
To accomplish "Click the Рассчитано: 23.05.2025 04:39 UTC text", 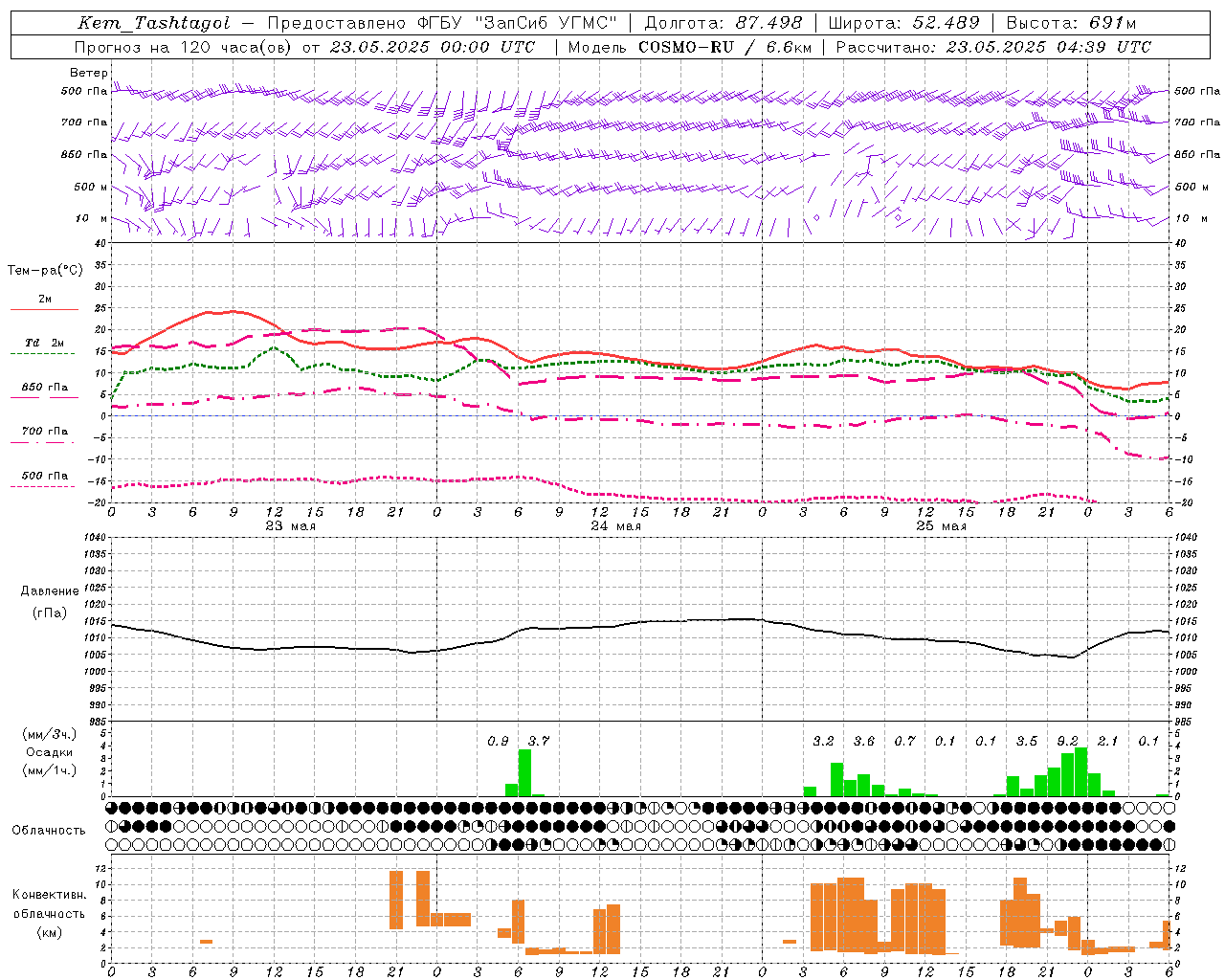I will [993, 47].
